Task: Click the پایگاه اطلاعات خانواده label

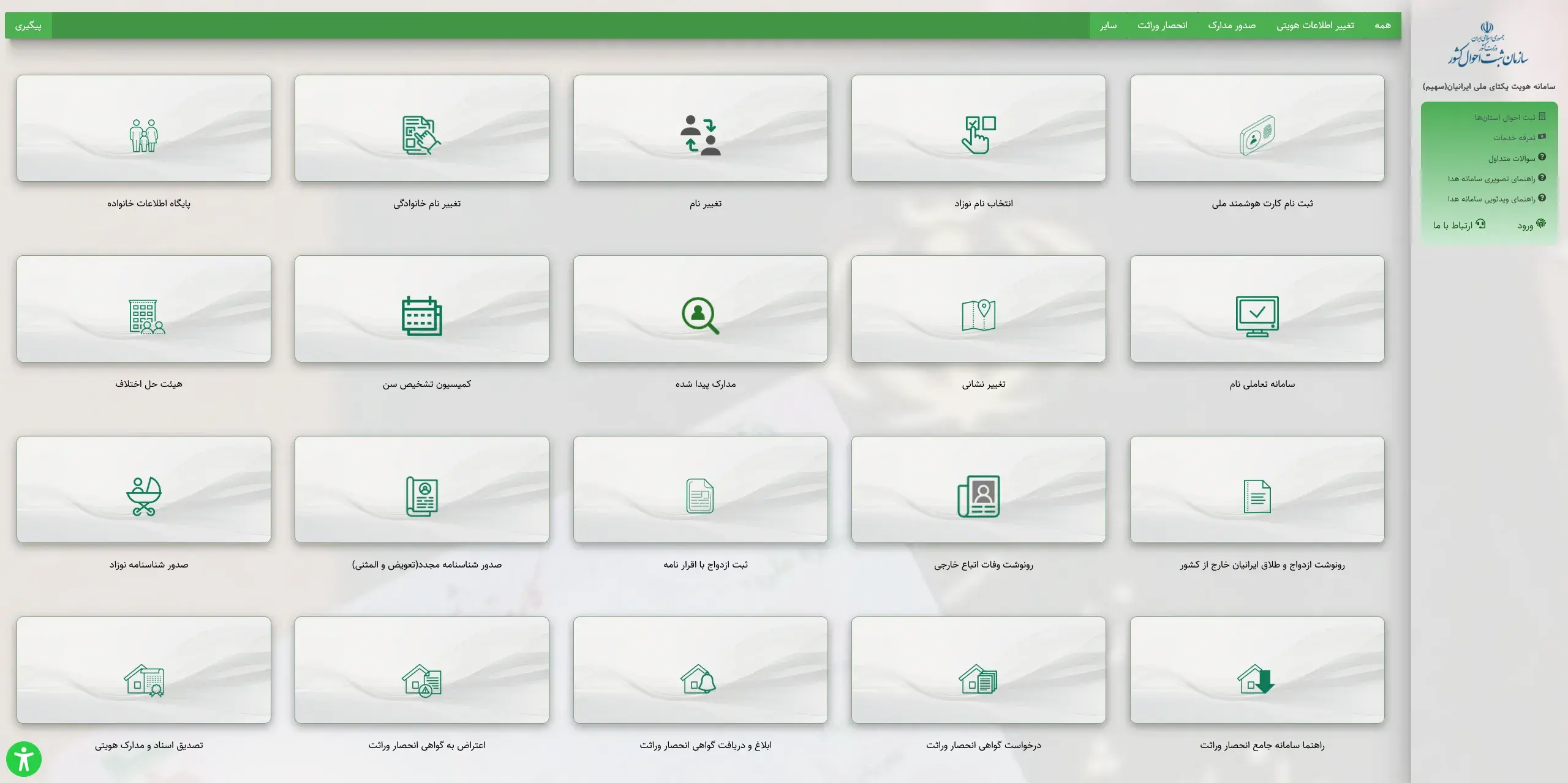Action: (149, 203)
